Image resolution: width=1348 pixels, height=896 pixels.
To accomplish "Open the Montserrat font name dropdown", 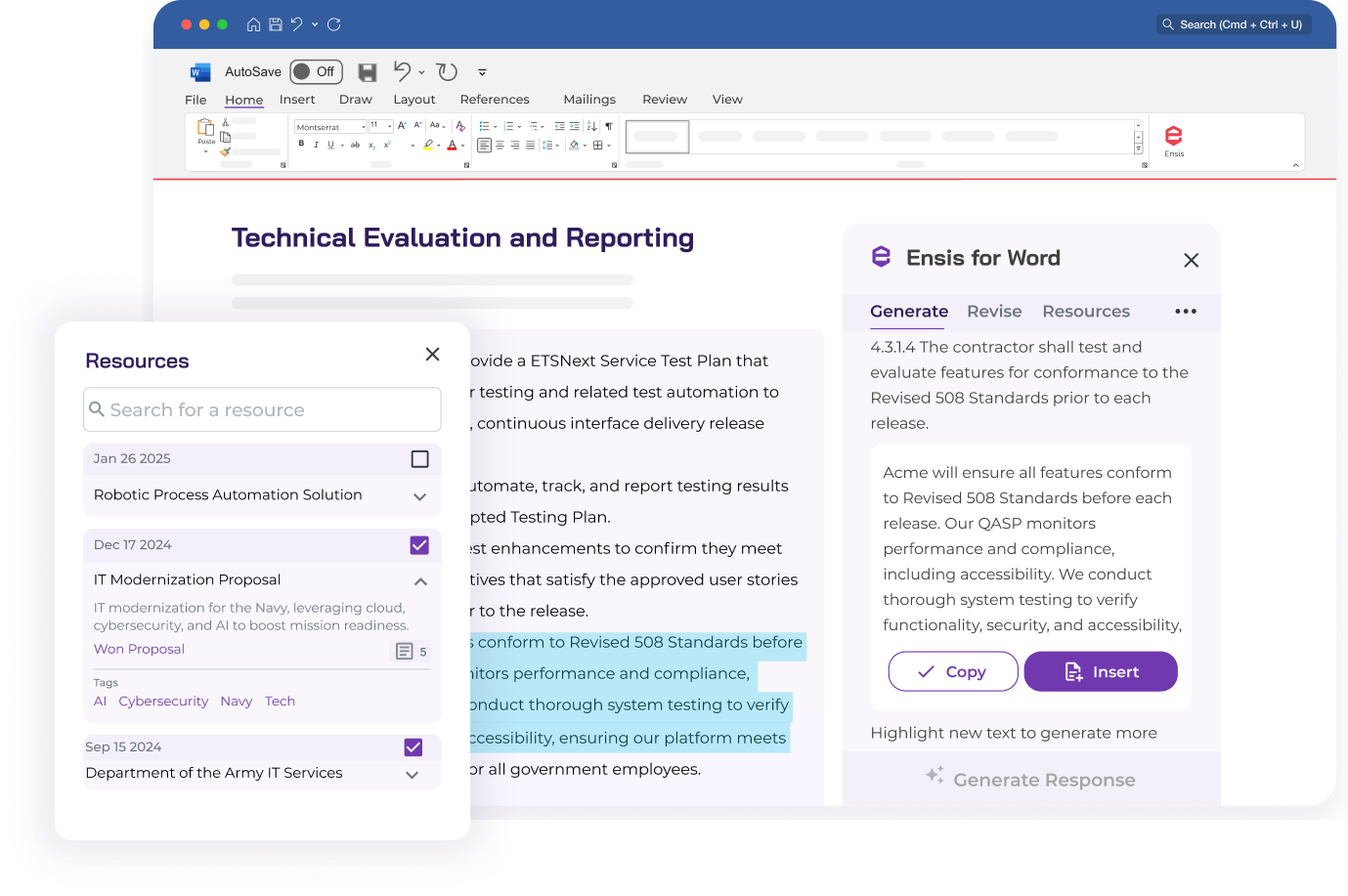I will pos(364,127).
